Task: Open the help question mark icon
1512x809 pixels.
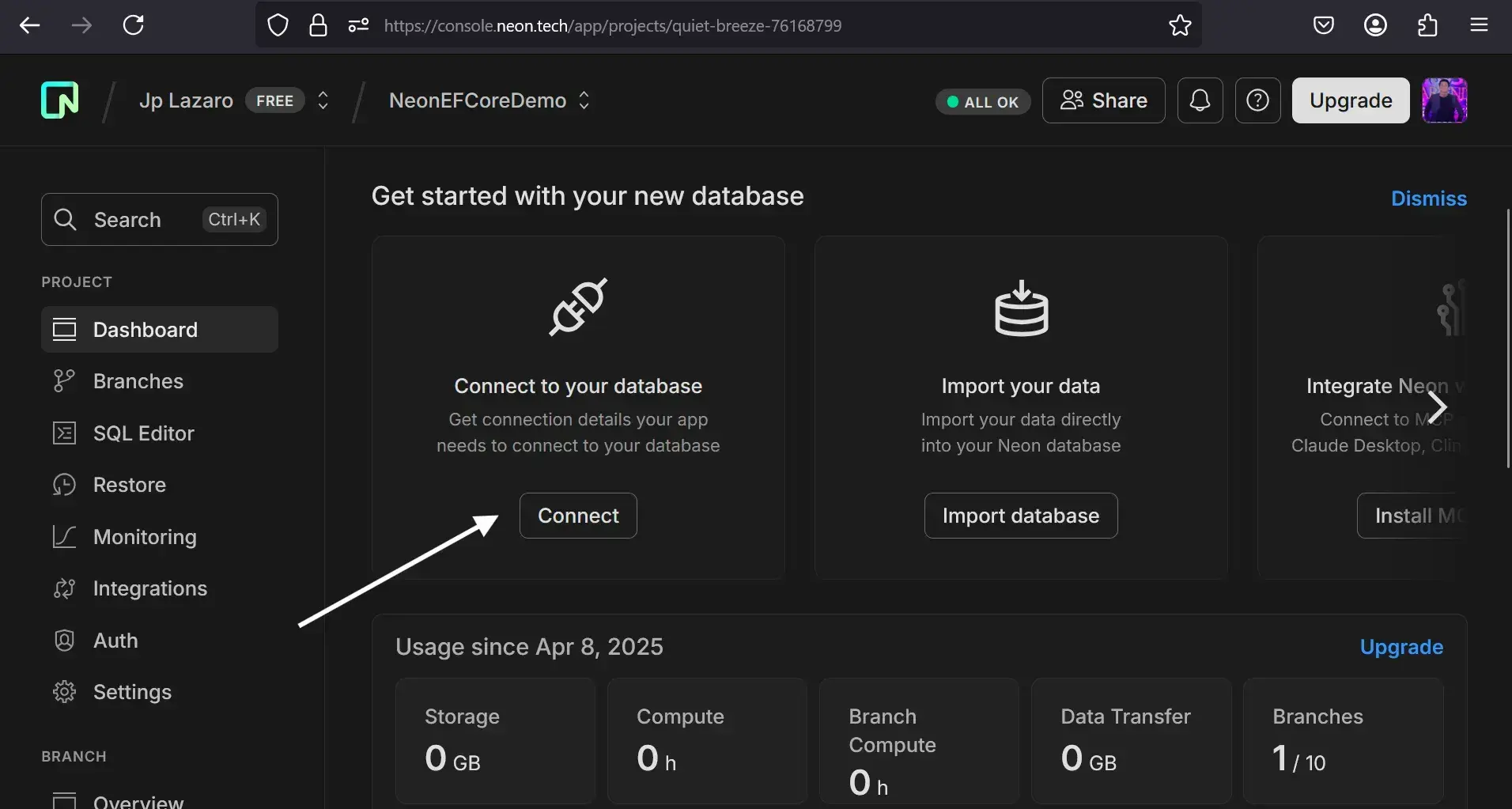Action: [x=1258, y=100]
